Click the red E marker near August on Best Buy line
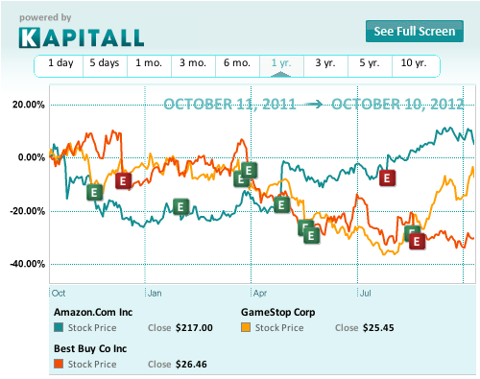The height and width of the screenshot is (379, 480). (417, 242)
